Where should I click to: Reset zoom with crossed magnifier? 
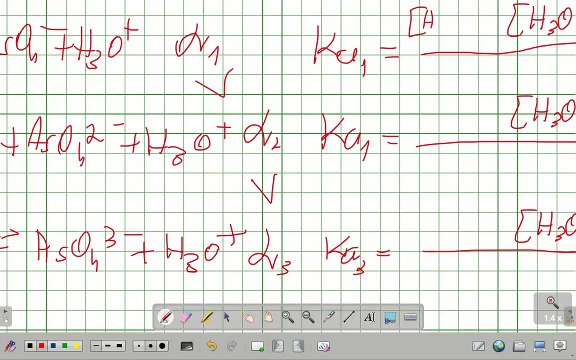pos(552,302)
